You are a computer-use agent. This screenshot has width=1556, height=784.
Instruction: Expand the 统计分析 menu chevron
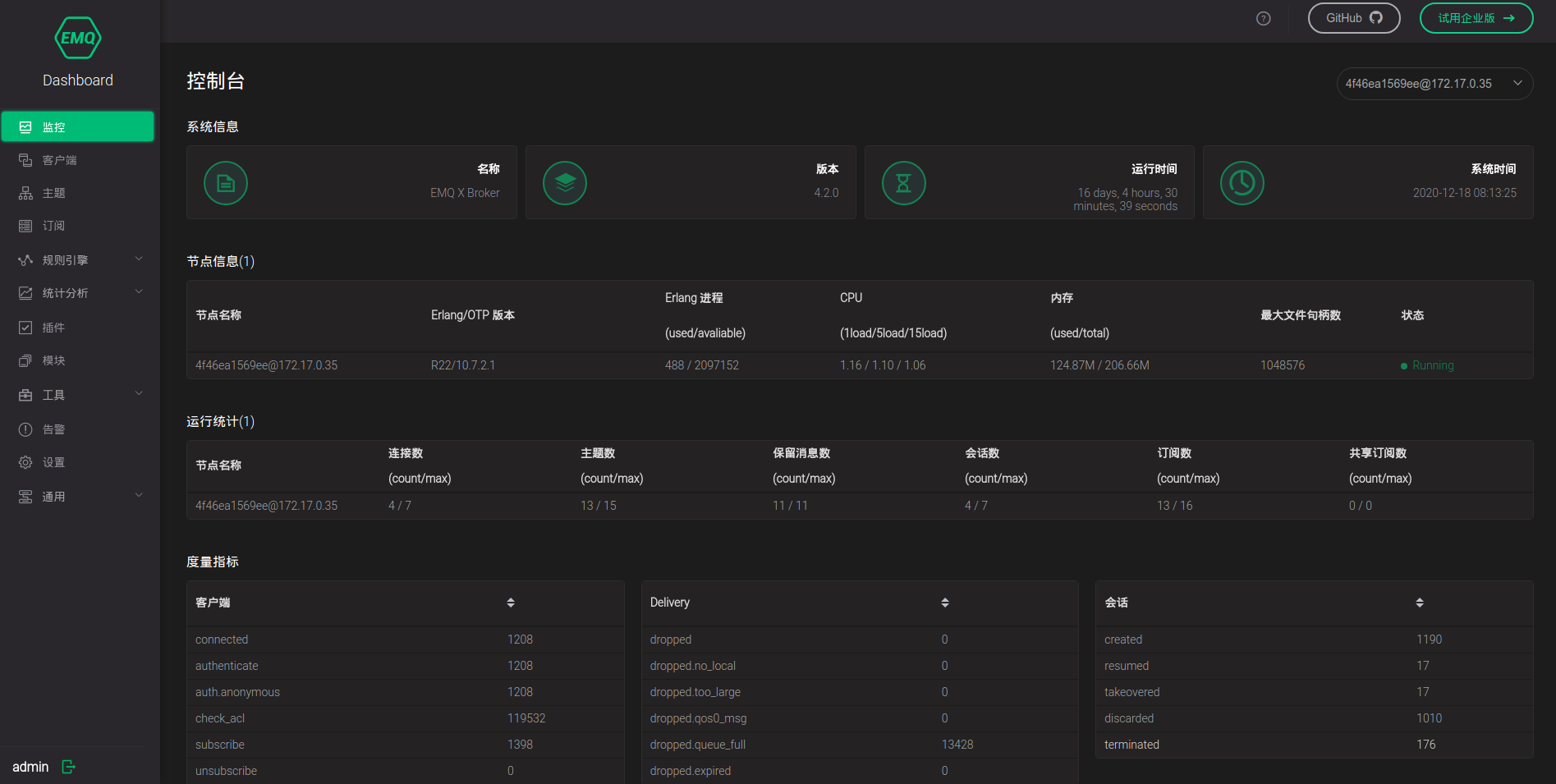pos(139,292)
